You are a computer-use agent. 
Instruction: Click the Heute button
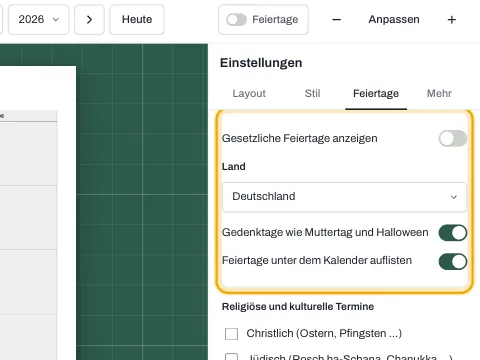(x=137, y=19)
